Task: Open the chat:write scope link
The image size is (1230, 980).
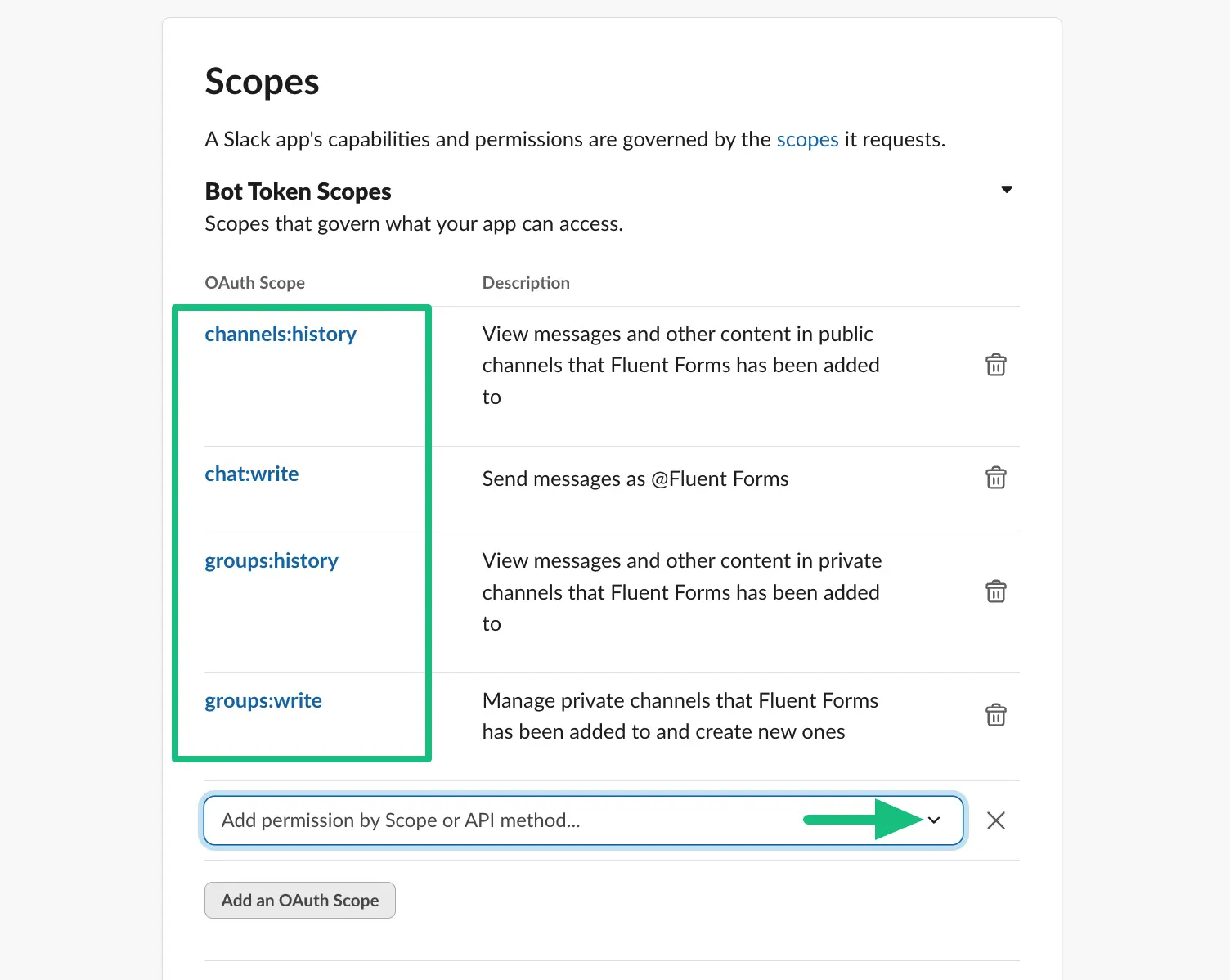Action: [251, 474]
